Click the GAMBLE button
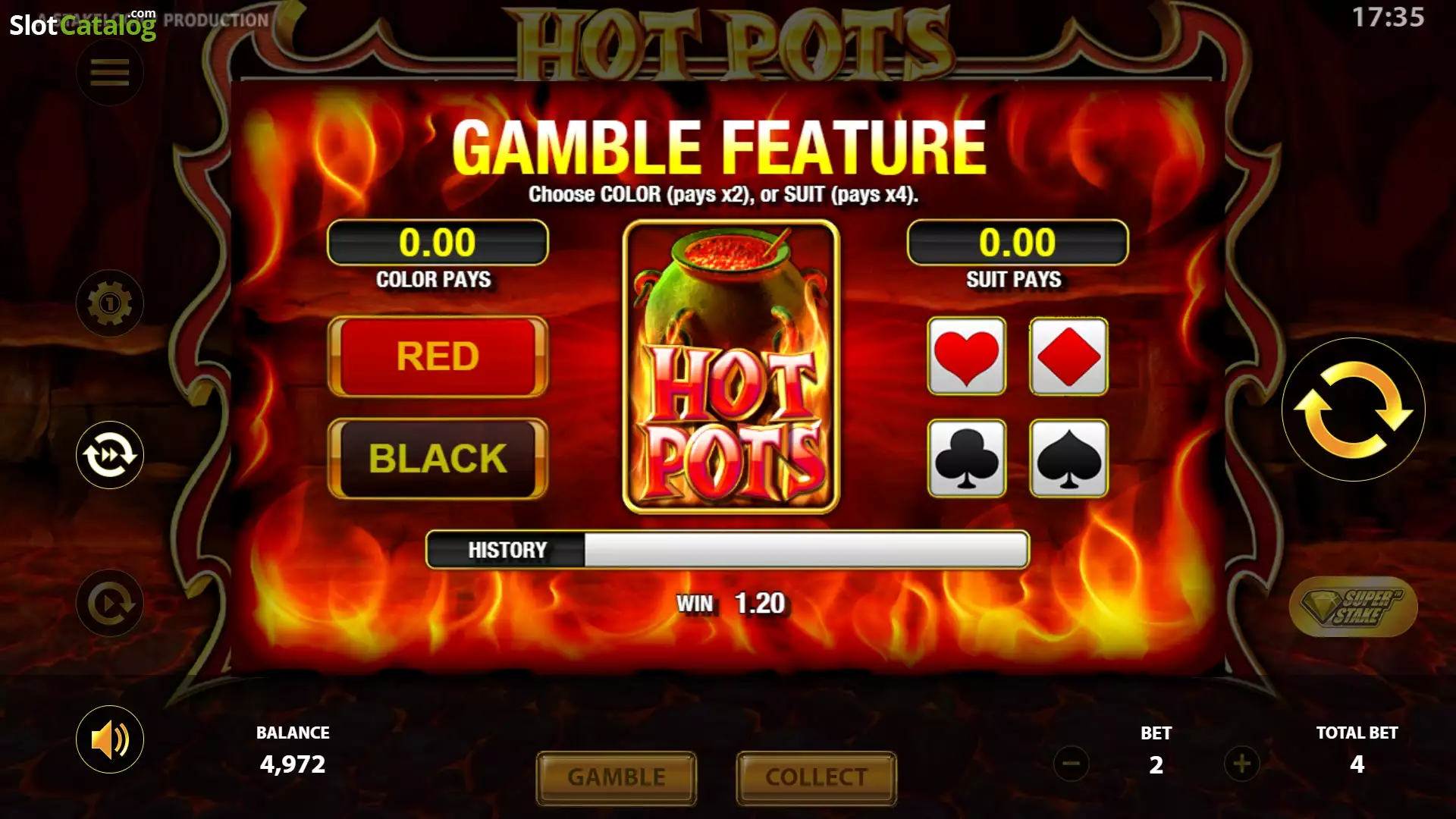Viewport: 1456px width, 819px height. (x=617, y=777)
